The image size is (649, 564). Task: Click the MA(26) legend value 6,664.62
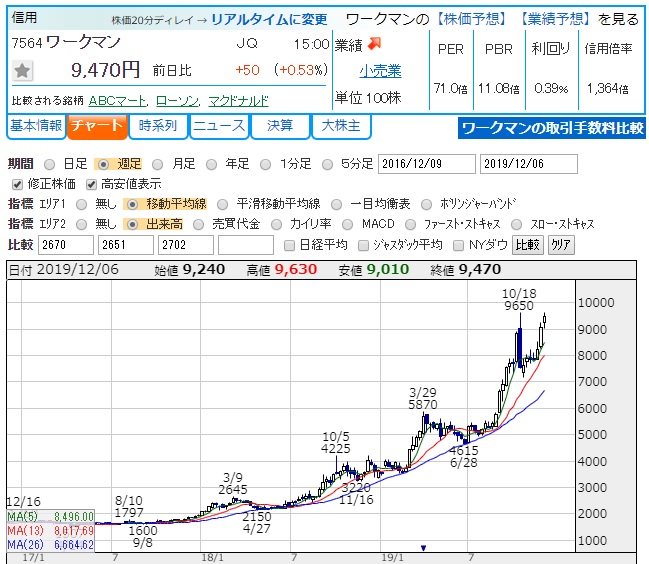click(x=74, y=545)
